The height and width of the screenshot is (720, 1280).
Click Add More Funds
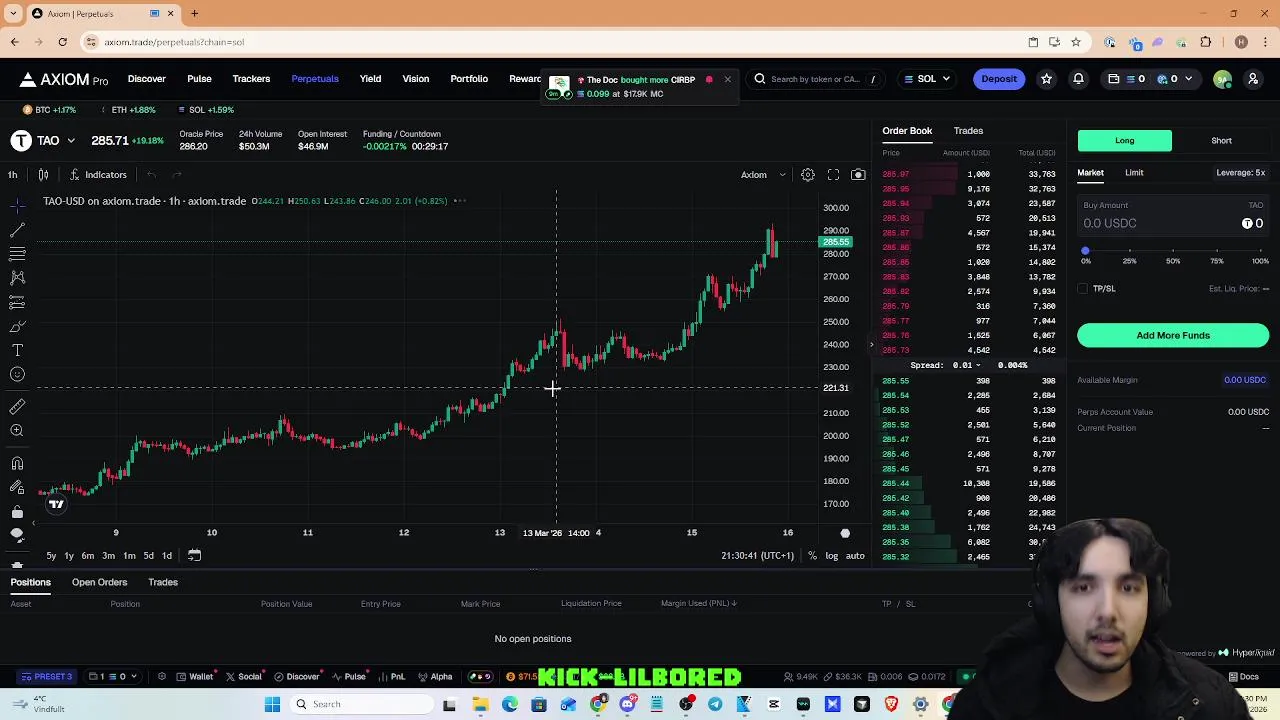pos(1173,336)
